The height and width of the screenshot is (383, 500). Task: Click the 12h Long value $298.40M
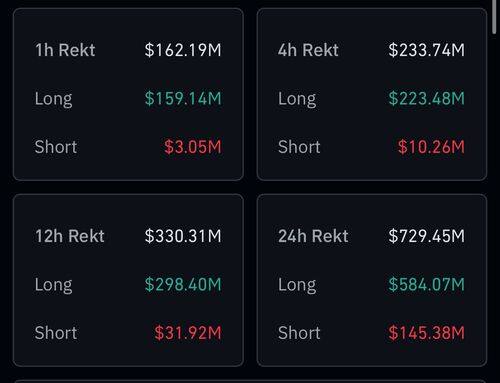coord(183,285)
